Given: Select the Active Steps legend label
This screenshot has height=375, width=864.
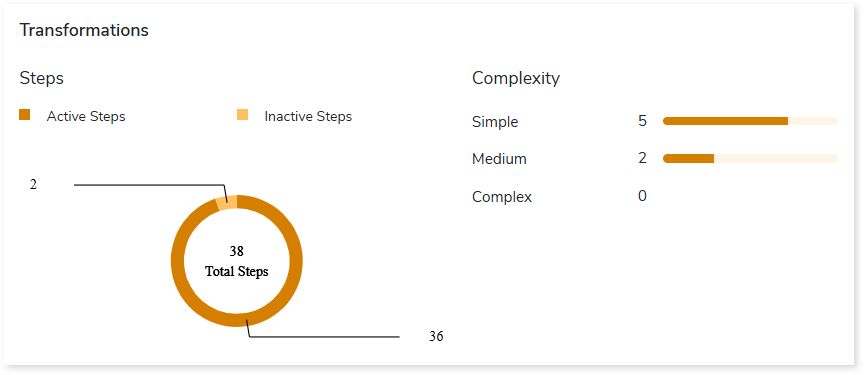Looking at the screenshot, I should pyautogui.click(x=86, y=117).
